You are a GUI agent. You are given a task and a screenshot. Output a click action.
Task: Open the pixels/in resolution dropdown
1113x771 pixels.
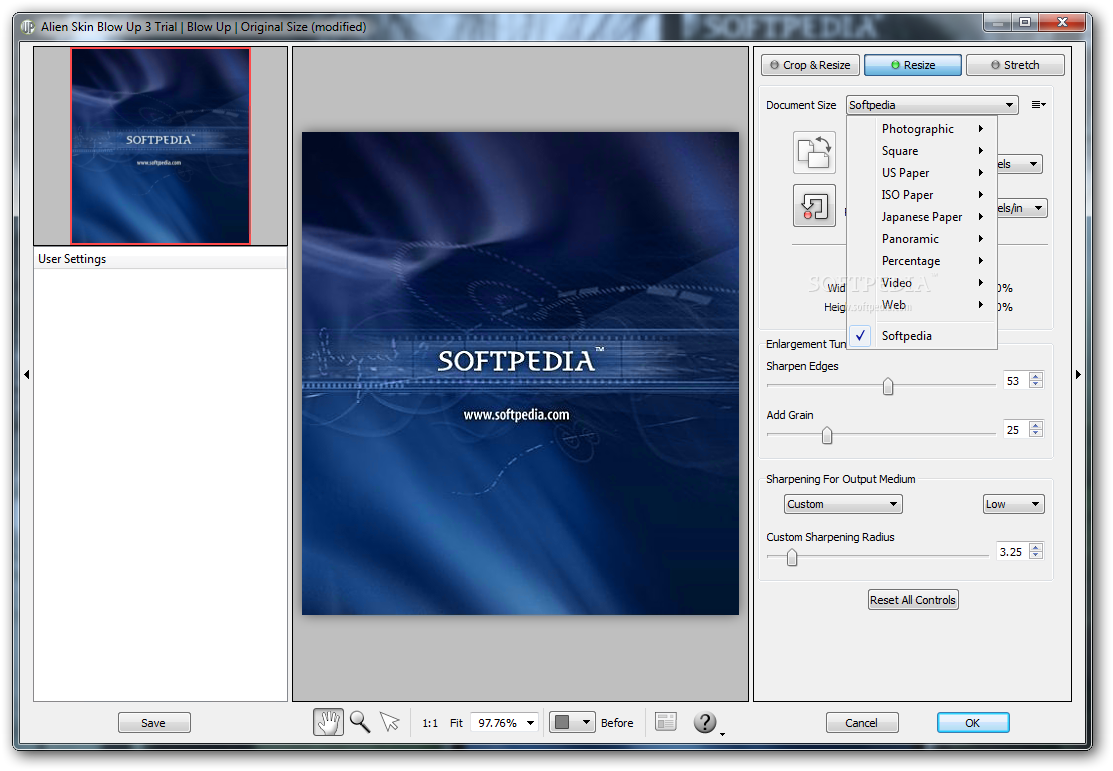(1022, 208)
